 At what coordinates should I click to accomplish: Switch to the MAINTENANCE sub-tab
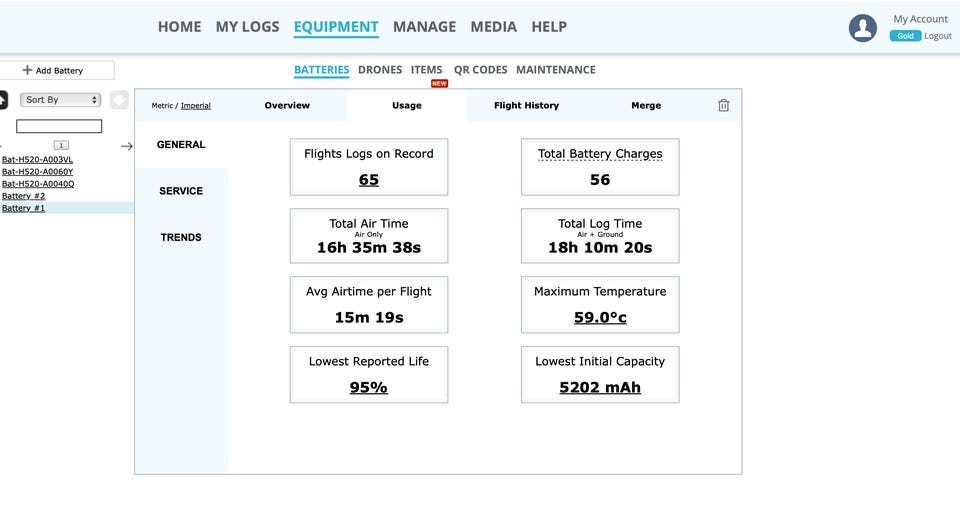coord(556,70)
